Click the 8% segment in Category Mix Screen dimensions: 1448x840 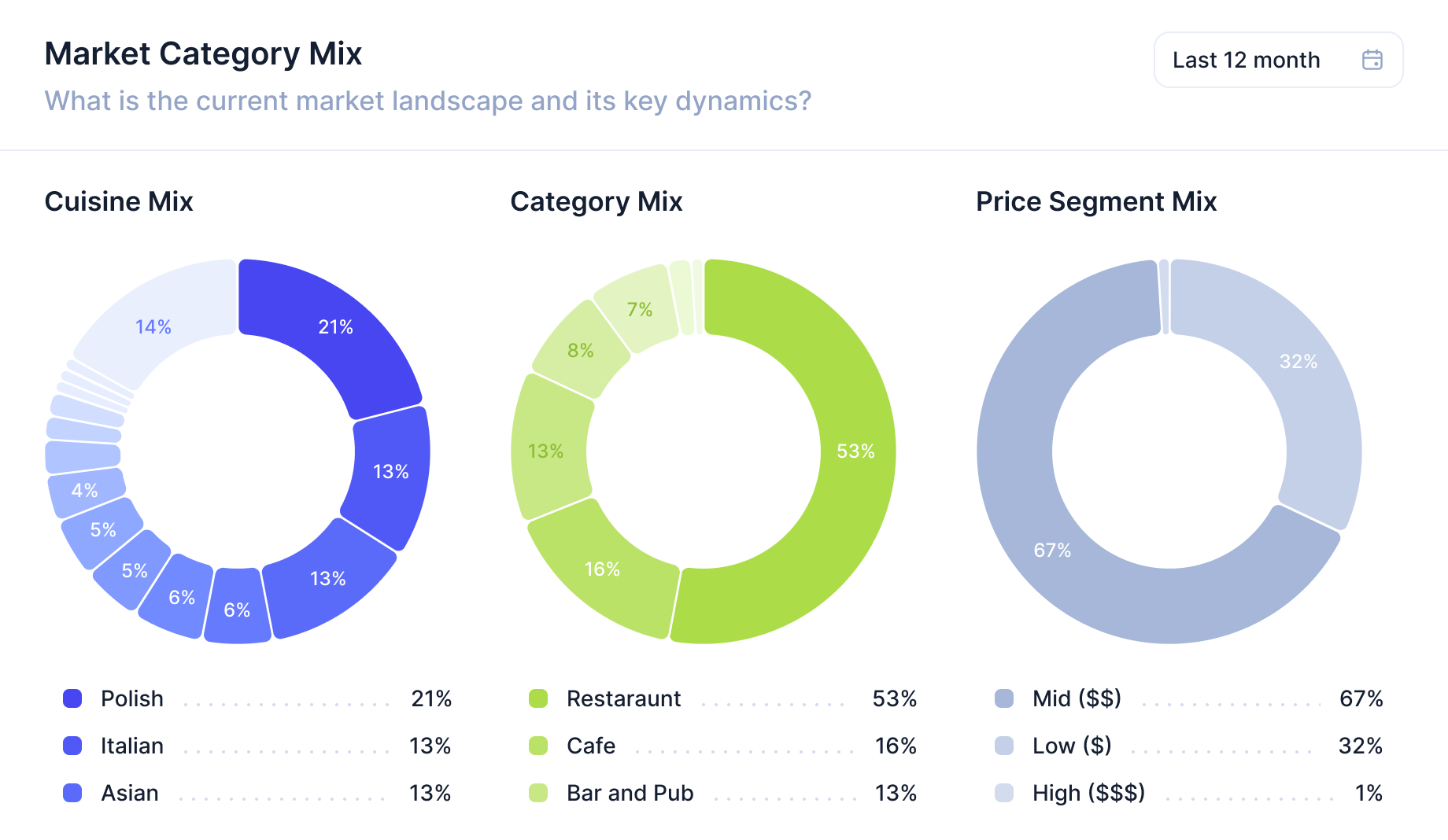tap(581, 350)
